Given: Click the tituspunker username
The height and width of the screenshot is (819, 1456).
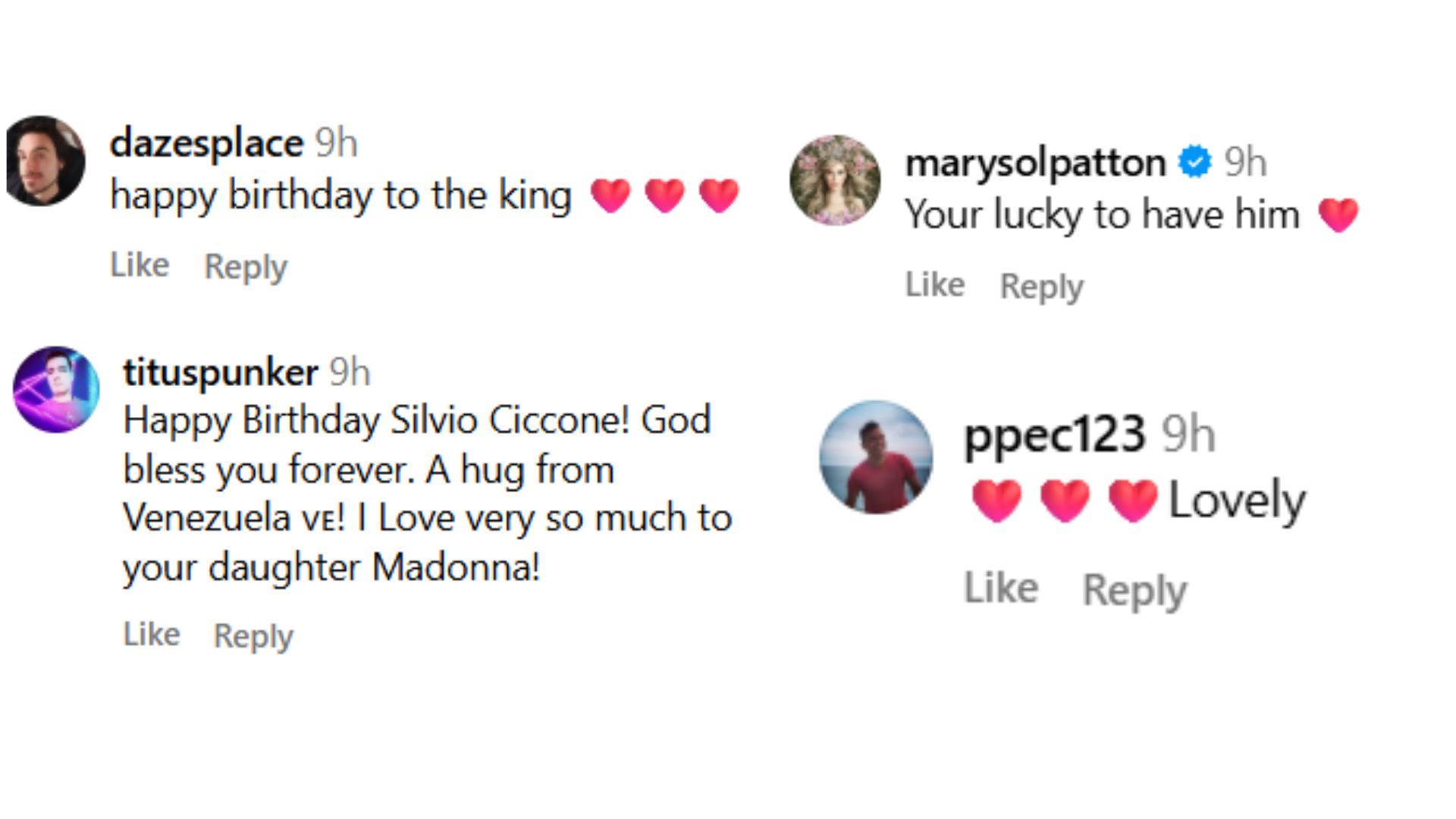Looking at the screenshot, I should coord(220,372).
